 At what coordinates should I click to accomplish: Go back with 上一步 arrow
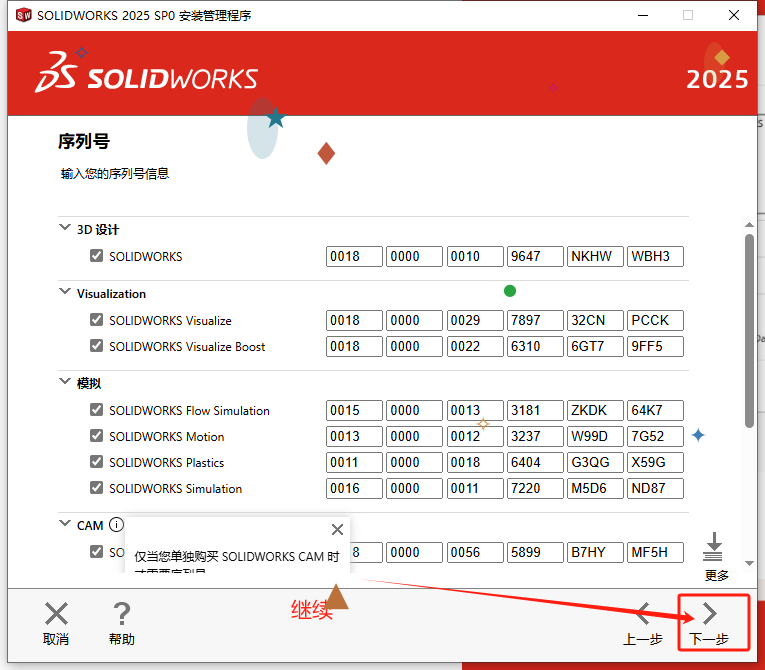[x=643, y=613]
